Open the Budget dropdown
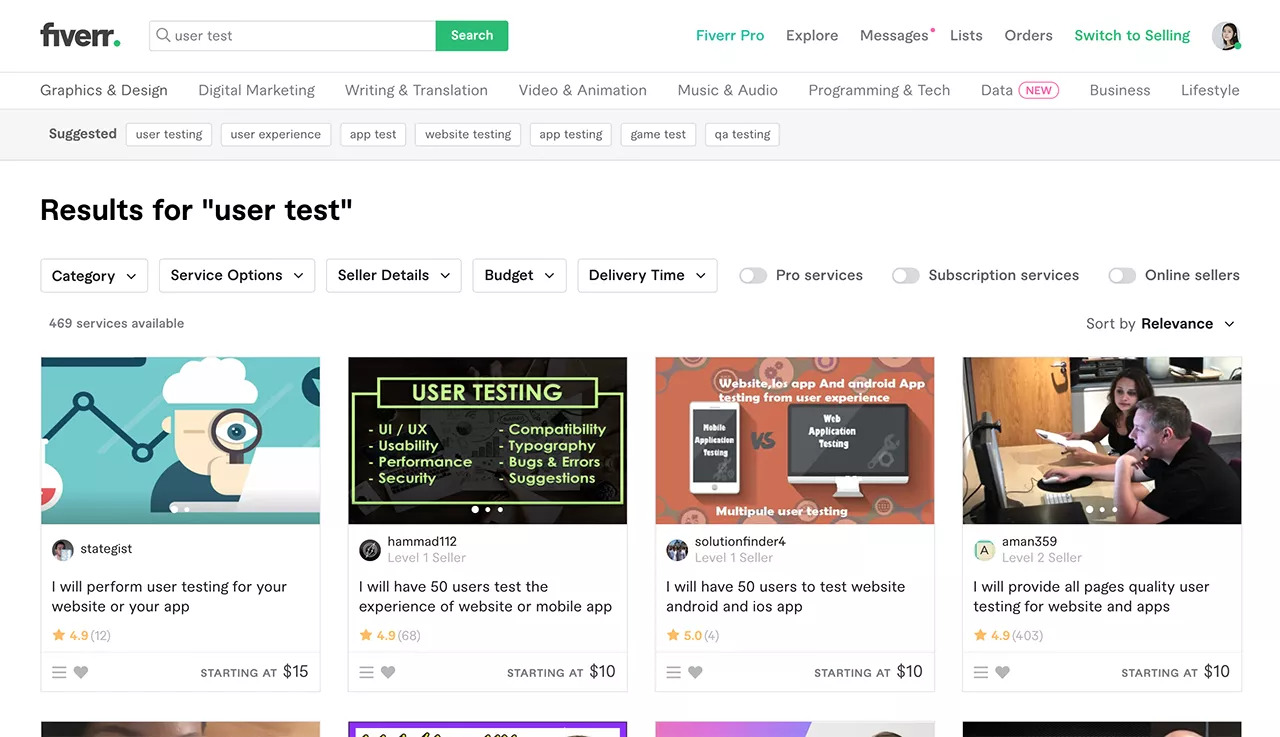1280x737 pixels. pyautogui.click(x=519, y=275)
